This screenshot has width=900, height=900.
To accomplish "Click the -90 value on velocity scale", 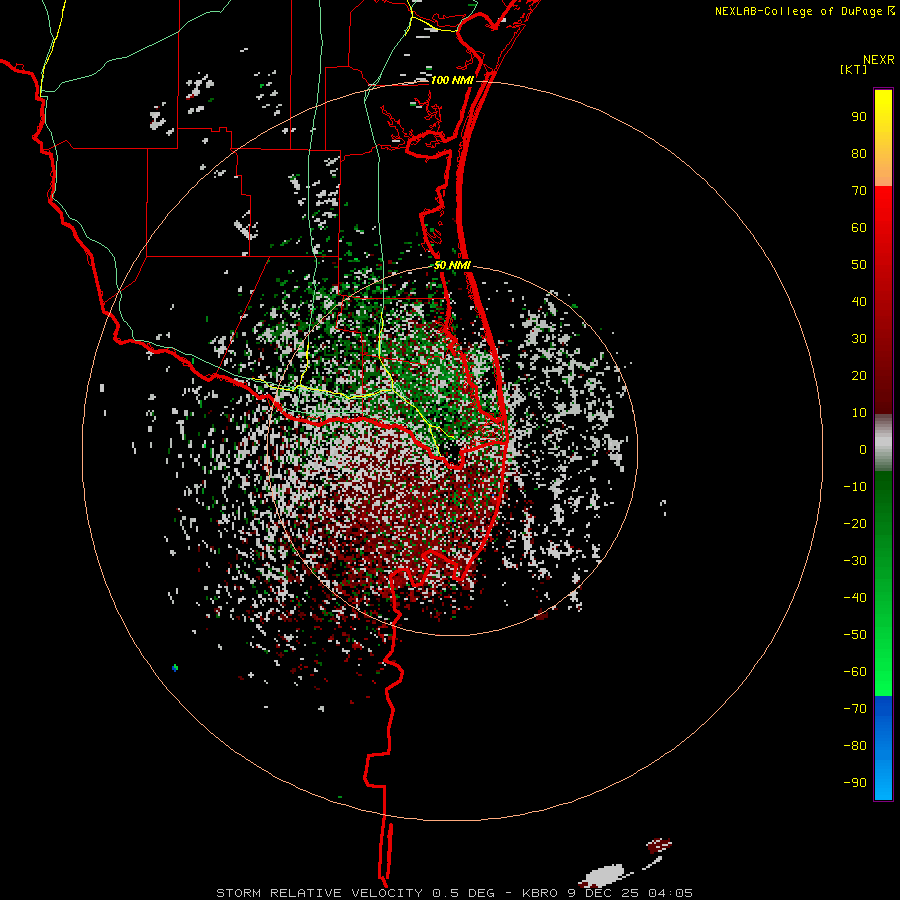I will 855,783.
